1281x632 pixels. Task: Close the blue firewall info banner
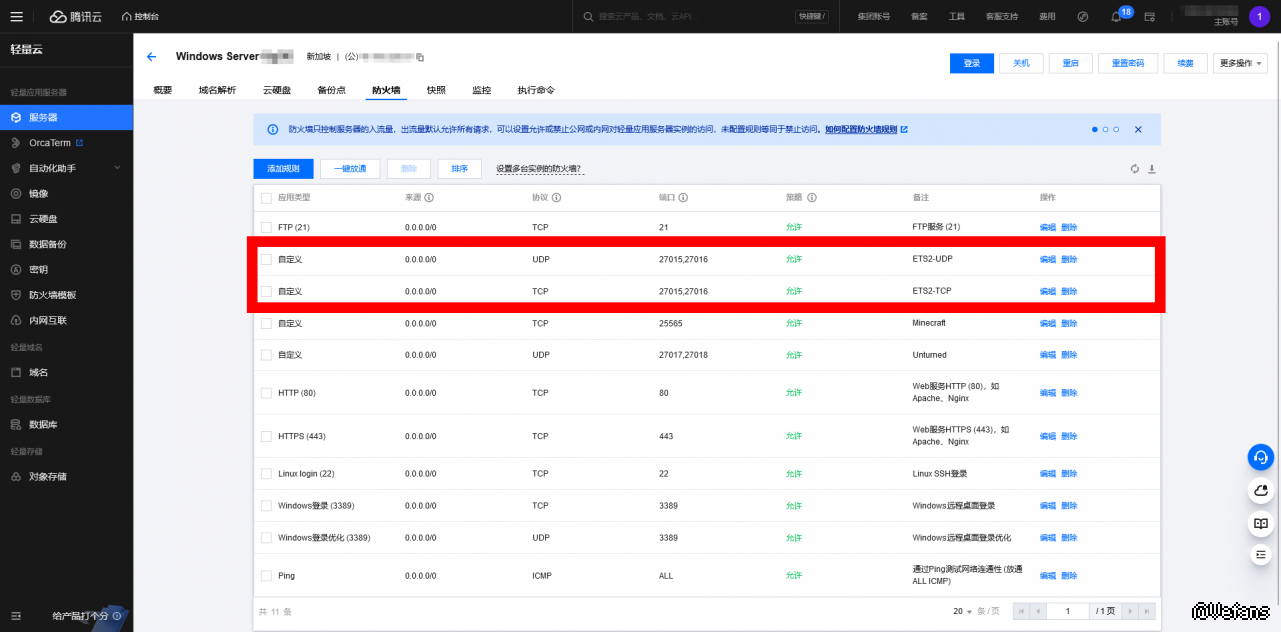tap(1138, 129)
